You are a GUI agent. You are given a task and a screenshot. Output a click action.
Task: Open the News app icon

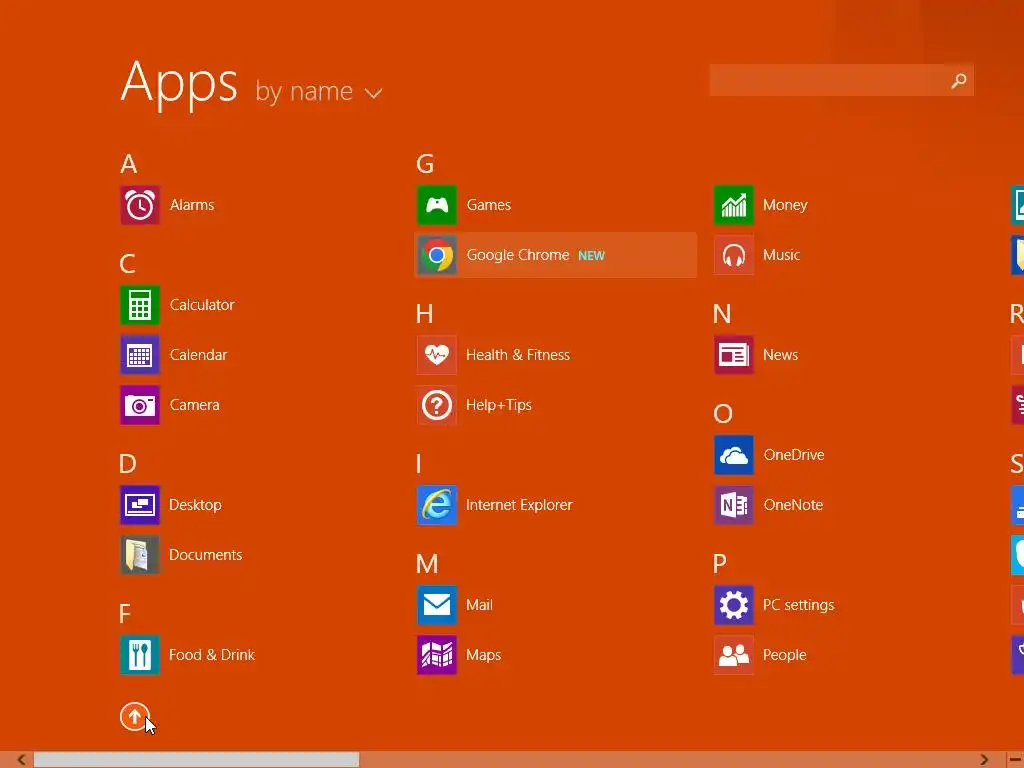point(734,355)
